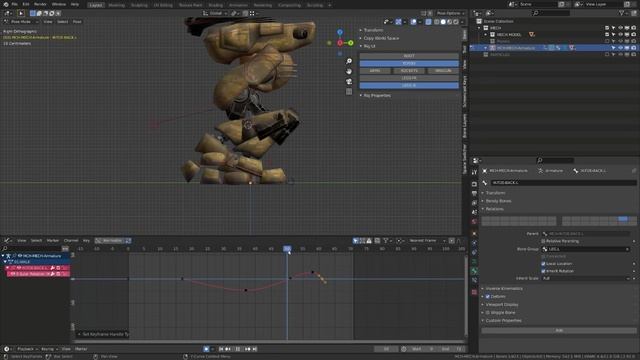The height and width of the screenshot is (360, 640).
Task: Open the Output properties tab icon
Action: click(474, 193)
